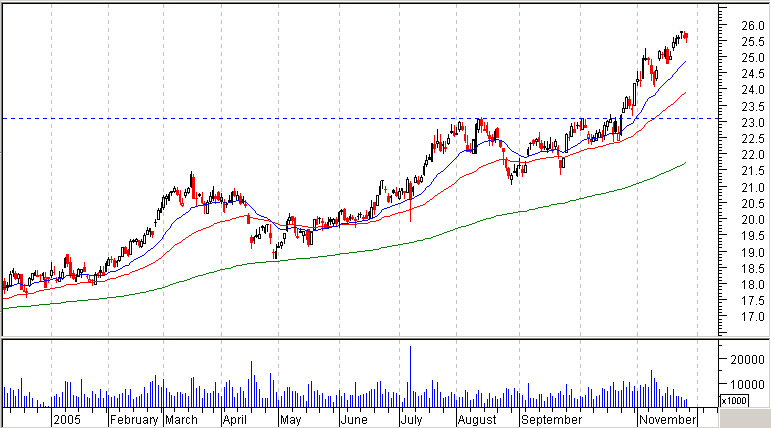The image size is (771, 428).
Task: Click the x1000 volume multiplier box
Action: pyautogui.click(x=734, y=400)
